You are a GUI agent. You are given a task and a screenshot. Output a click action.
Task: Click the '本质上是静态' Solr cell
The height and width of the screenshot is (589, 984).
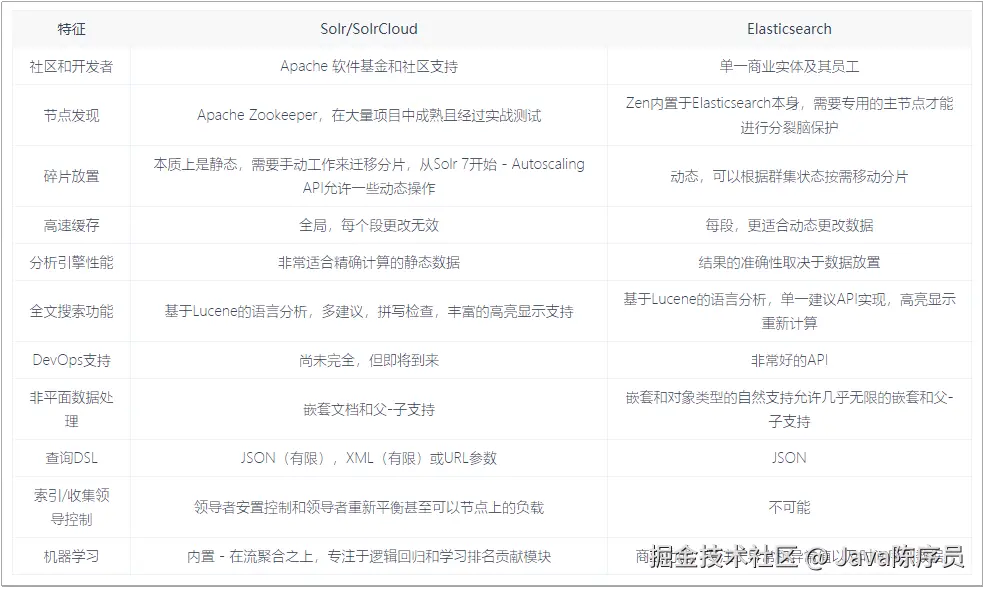[x=368, y=176]
